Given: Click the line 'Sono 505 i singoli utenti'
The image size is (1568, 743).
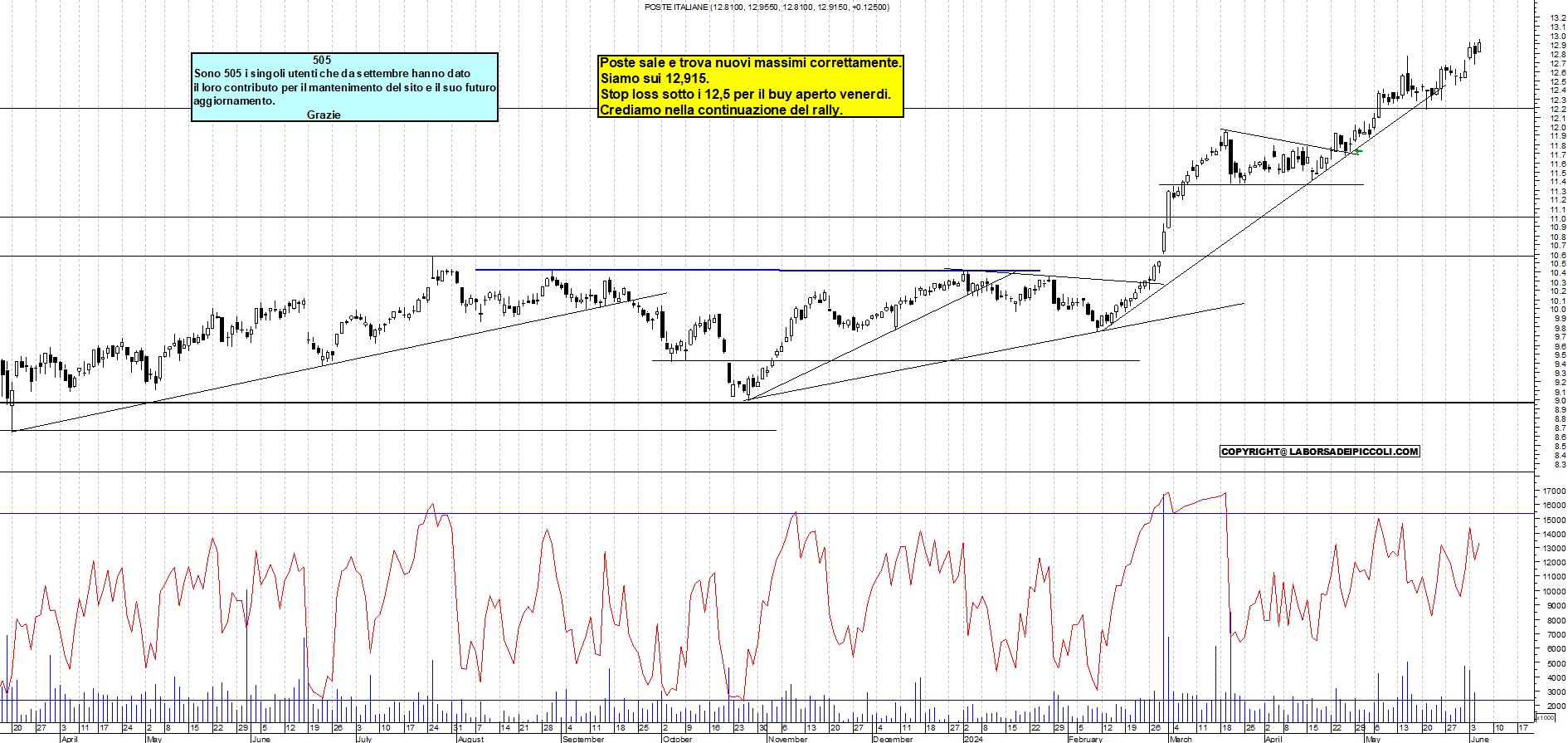Looking at the screenshot, I should click(332, 73).
